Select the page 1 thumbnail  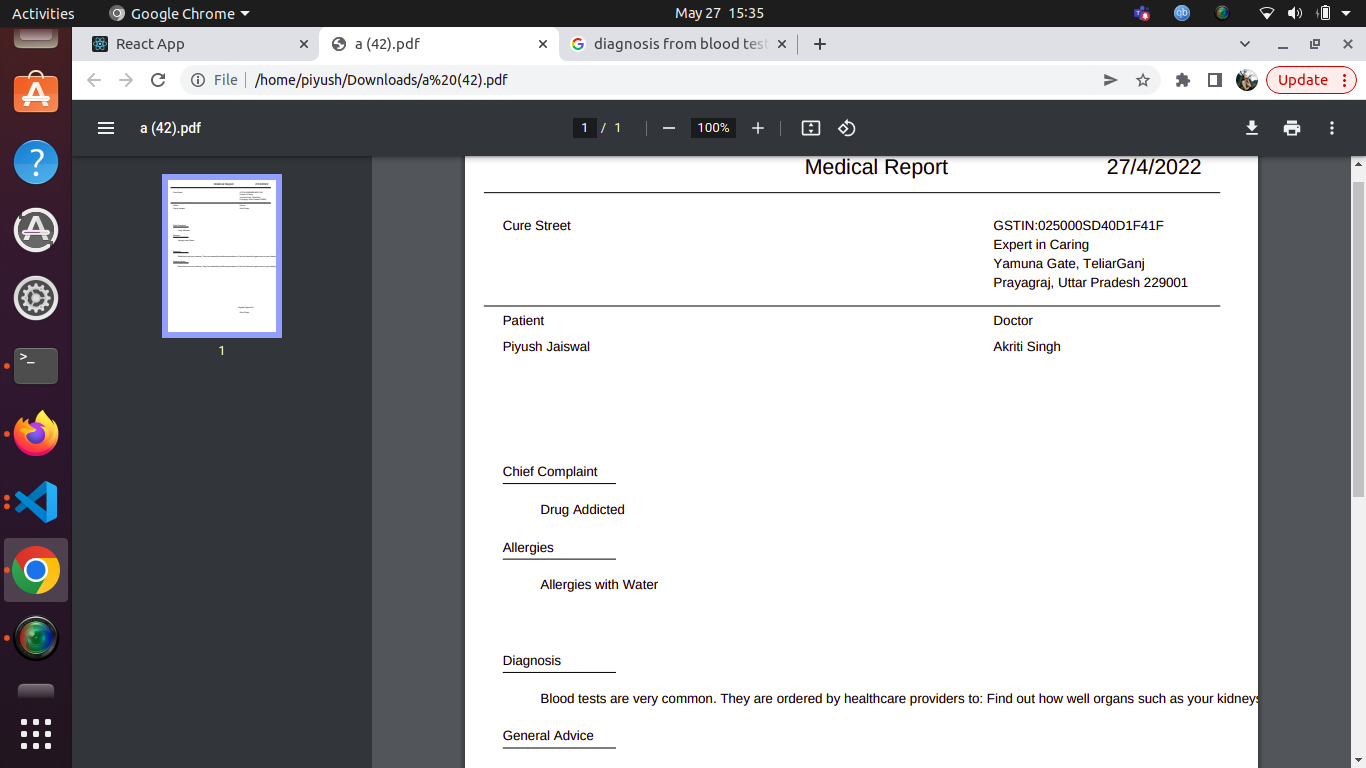222,256
